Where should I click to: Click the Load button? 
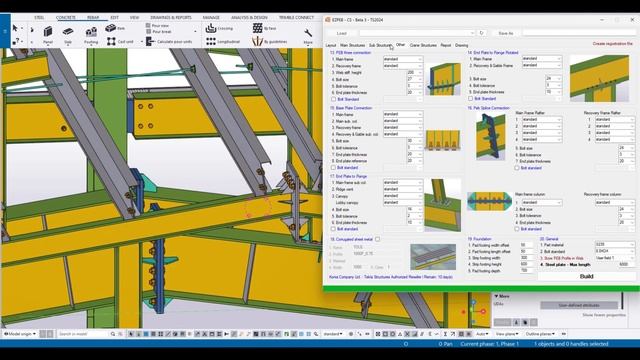342,33
